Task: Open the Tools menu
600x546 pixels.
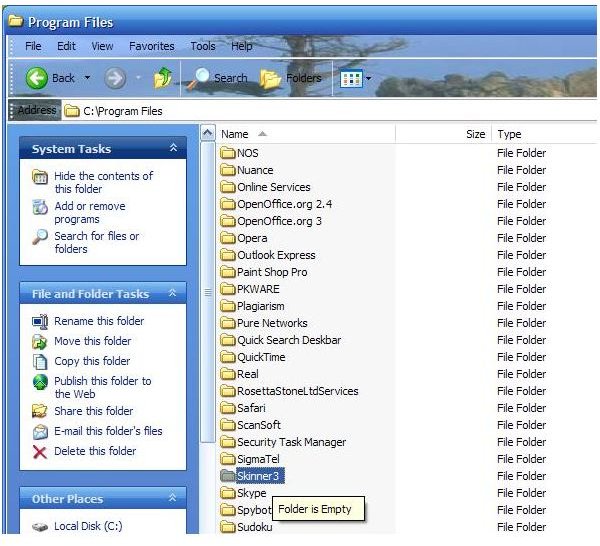Action: pos(203,46)
